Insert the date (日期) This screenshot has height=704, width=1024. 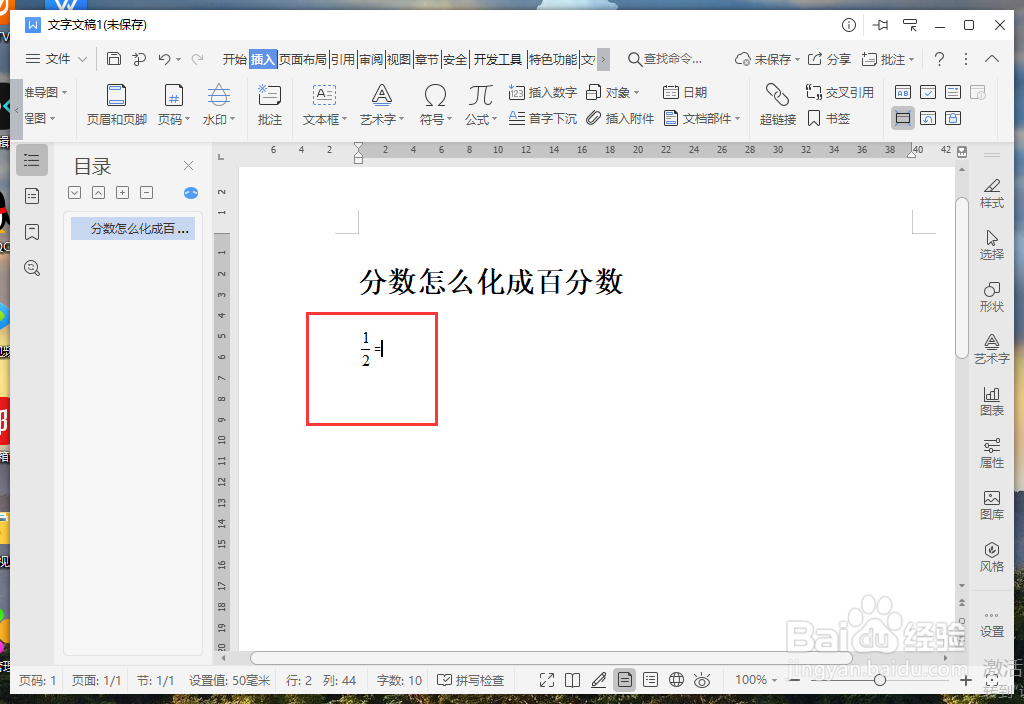click(684, 92)
